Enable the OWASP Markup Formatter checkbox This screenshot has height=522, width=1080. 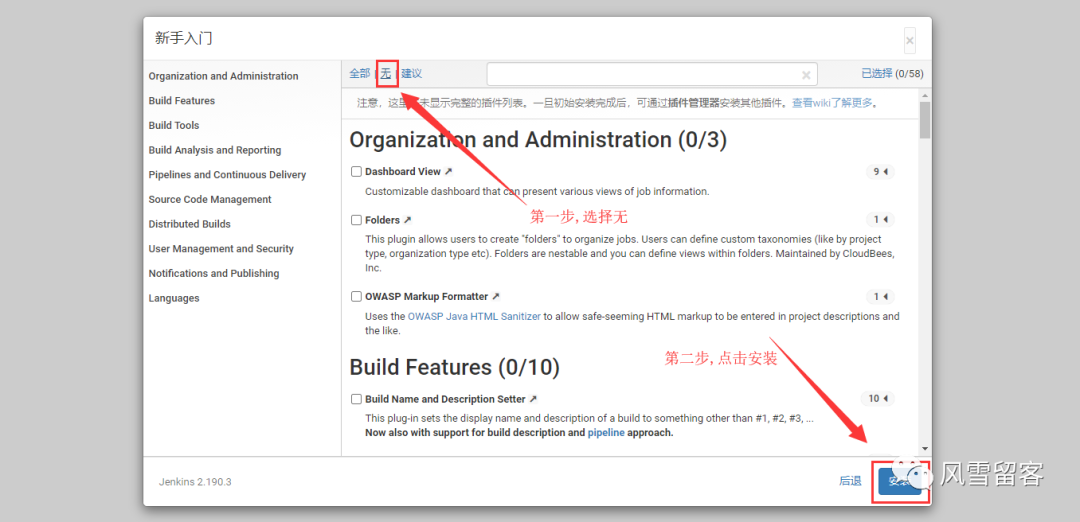pyautogui.click(x=356, y=297)
